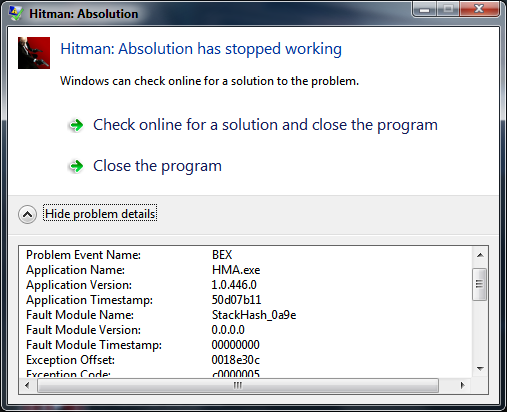Close the dialog with the red X button
Screen dimensions: 507x412
(x=479, y=9)
